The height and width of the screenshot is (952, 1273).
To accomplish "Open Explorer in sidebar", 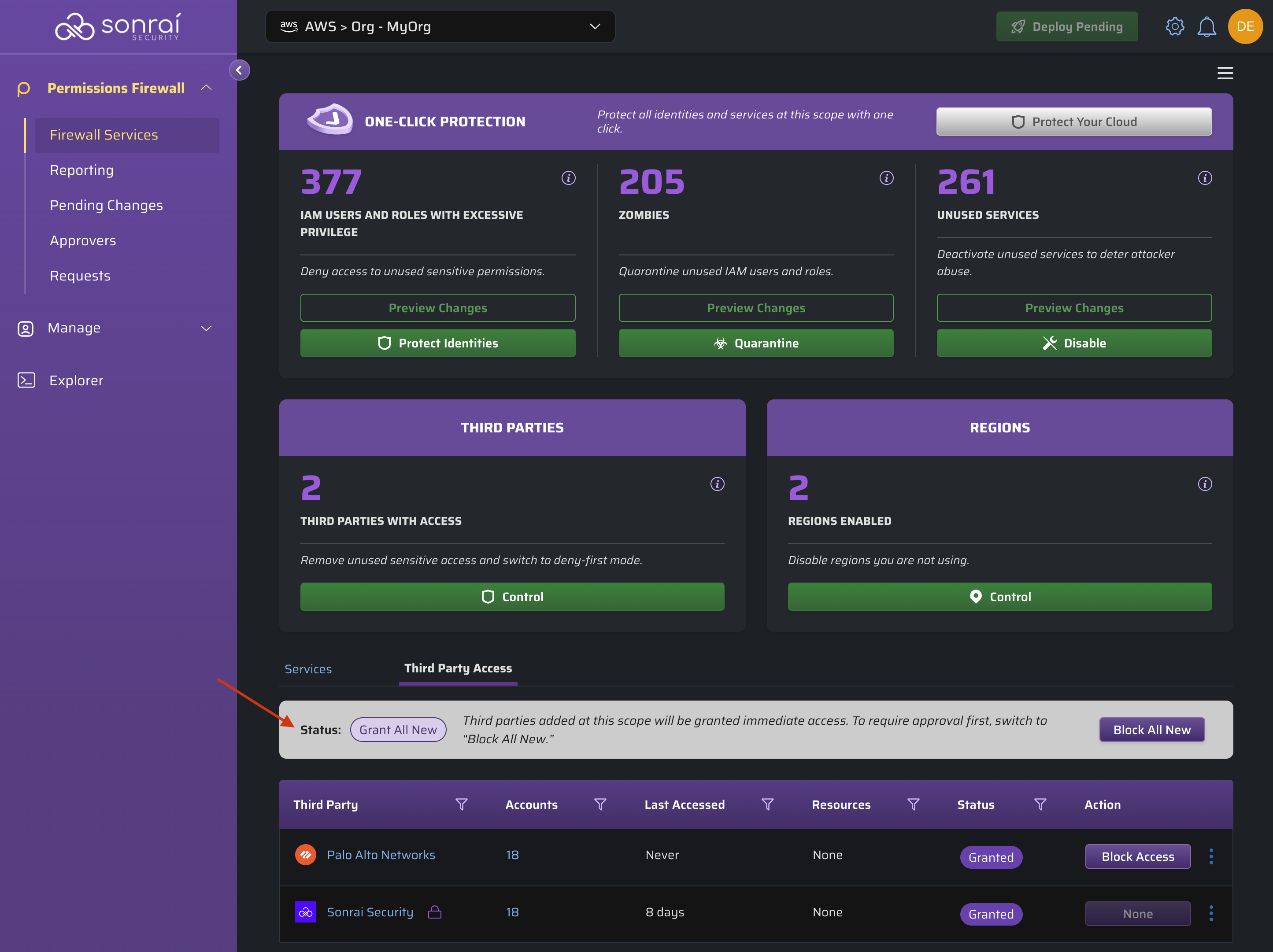I will pos(76,380).
